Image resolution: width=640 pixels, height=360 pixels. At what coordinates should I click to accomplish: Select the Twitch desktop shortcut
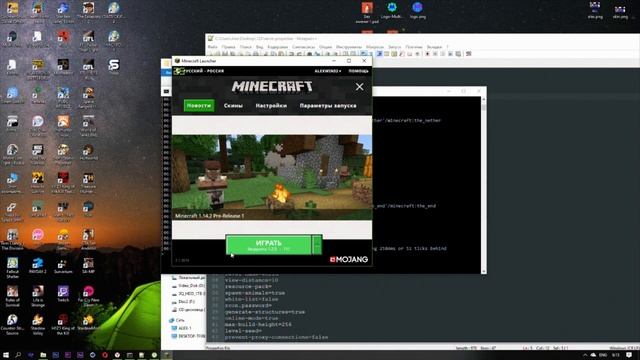click(63, 294)
